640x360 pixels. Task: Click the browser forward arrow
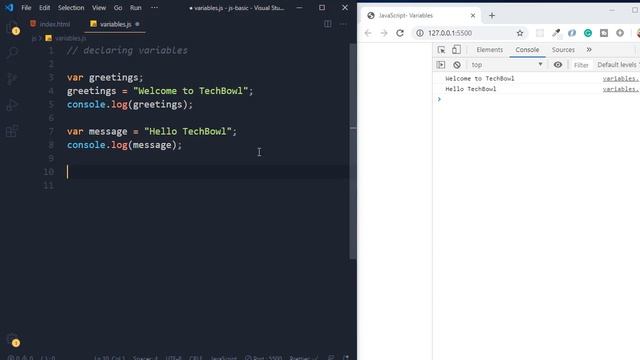pyautogui.click(x=384, y=33)
